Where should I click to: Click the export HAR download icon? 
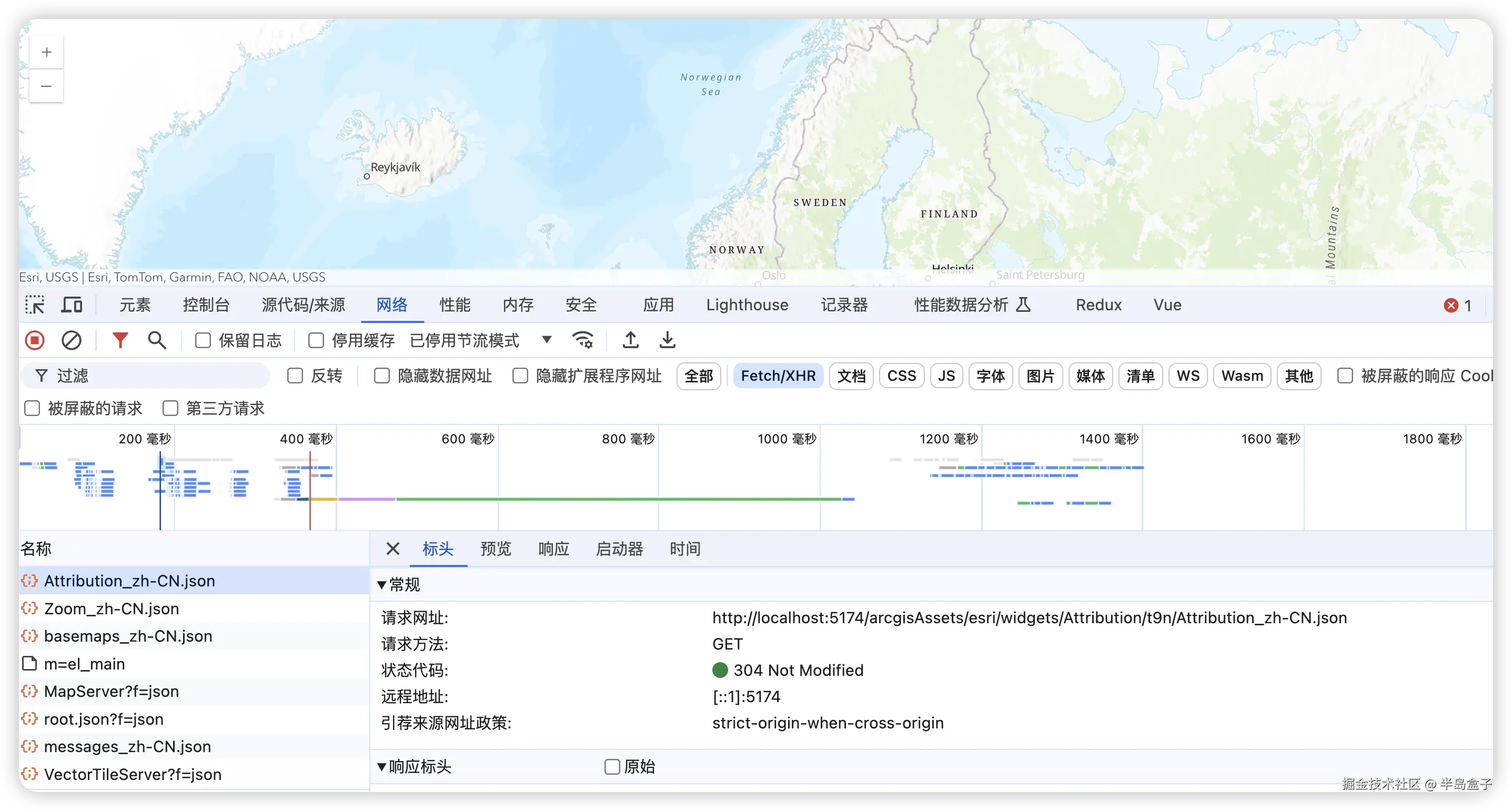pos(668,340)
